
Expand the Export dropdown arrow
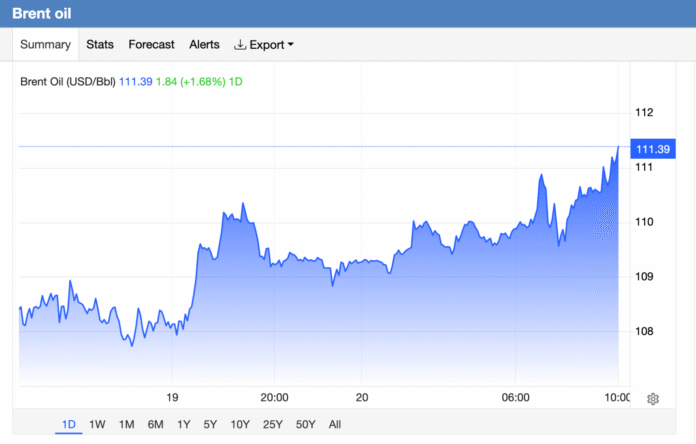click(291, 44)
